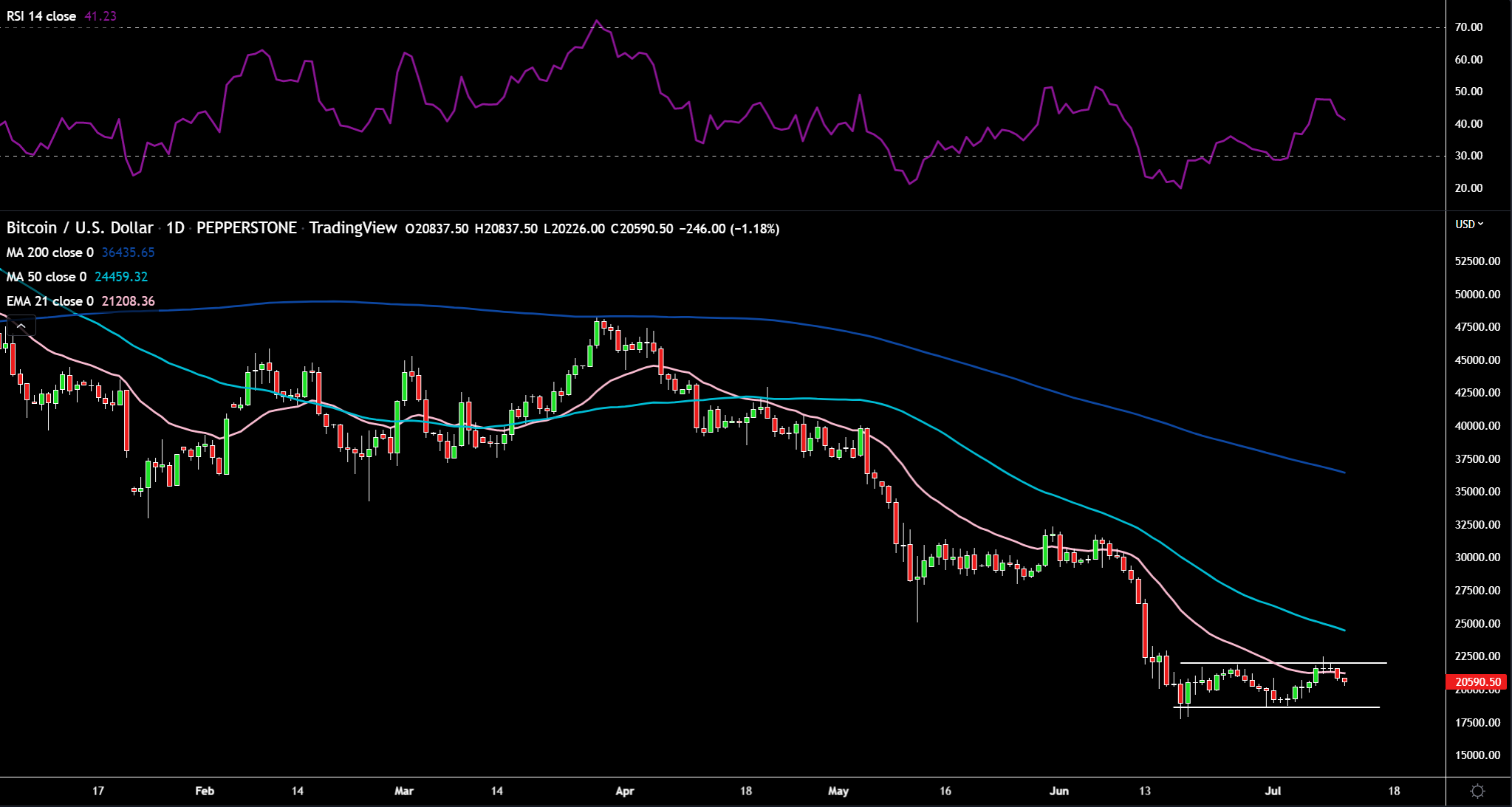
Task: Click the Feb label on time axis
Action: (x=205, y=791)
